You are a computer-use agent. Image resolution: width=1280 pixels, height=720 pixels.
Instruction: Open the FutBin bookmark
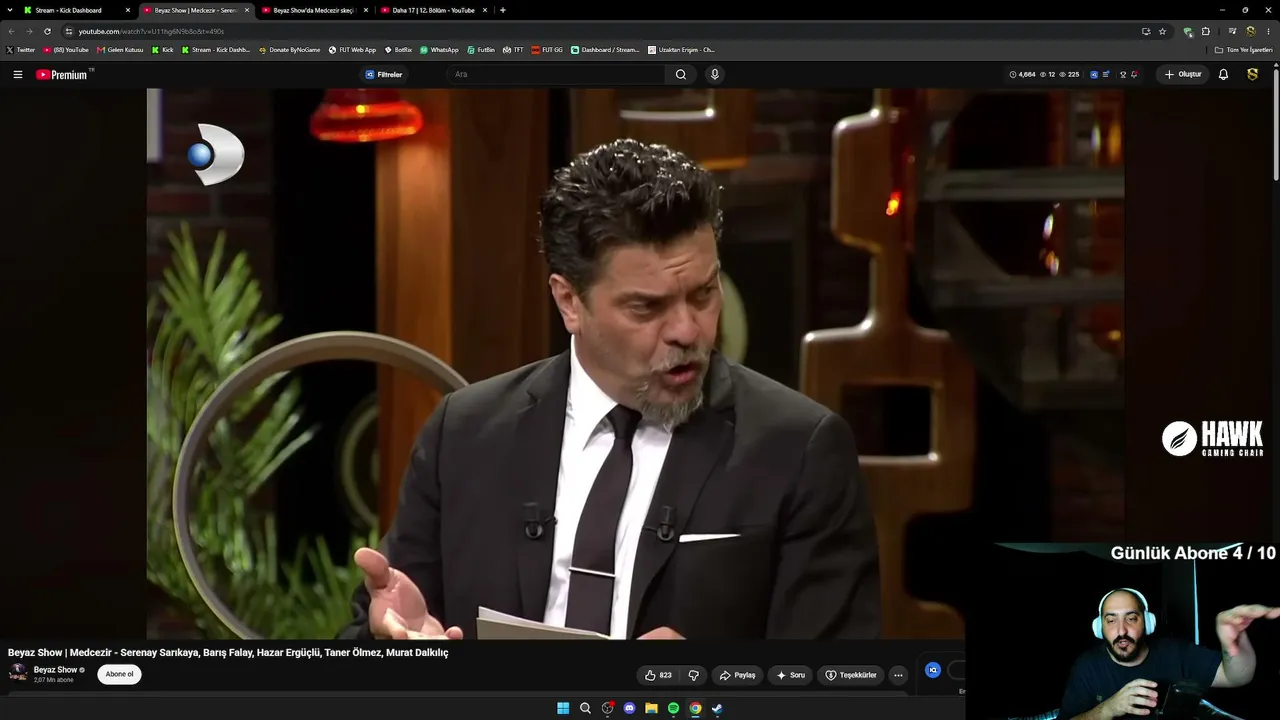[x=480, y=50]
